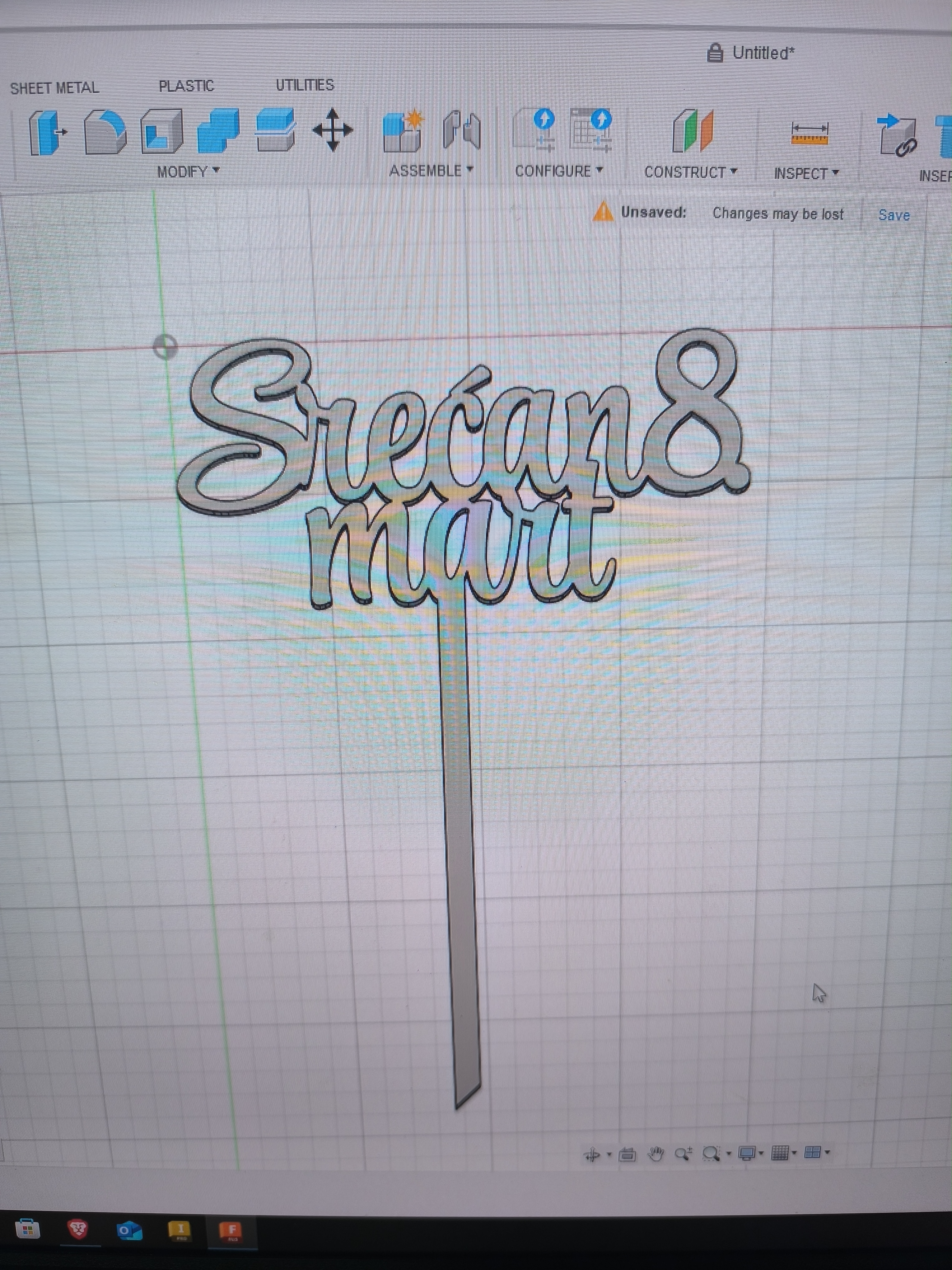Click the Save link in warning bar
This screenshot has width=952, height=1270.
coord(894,215)
